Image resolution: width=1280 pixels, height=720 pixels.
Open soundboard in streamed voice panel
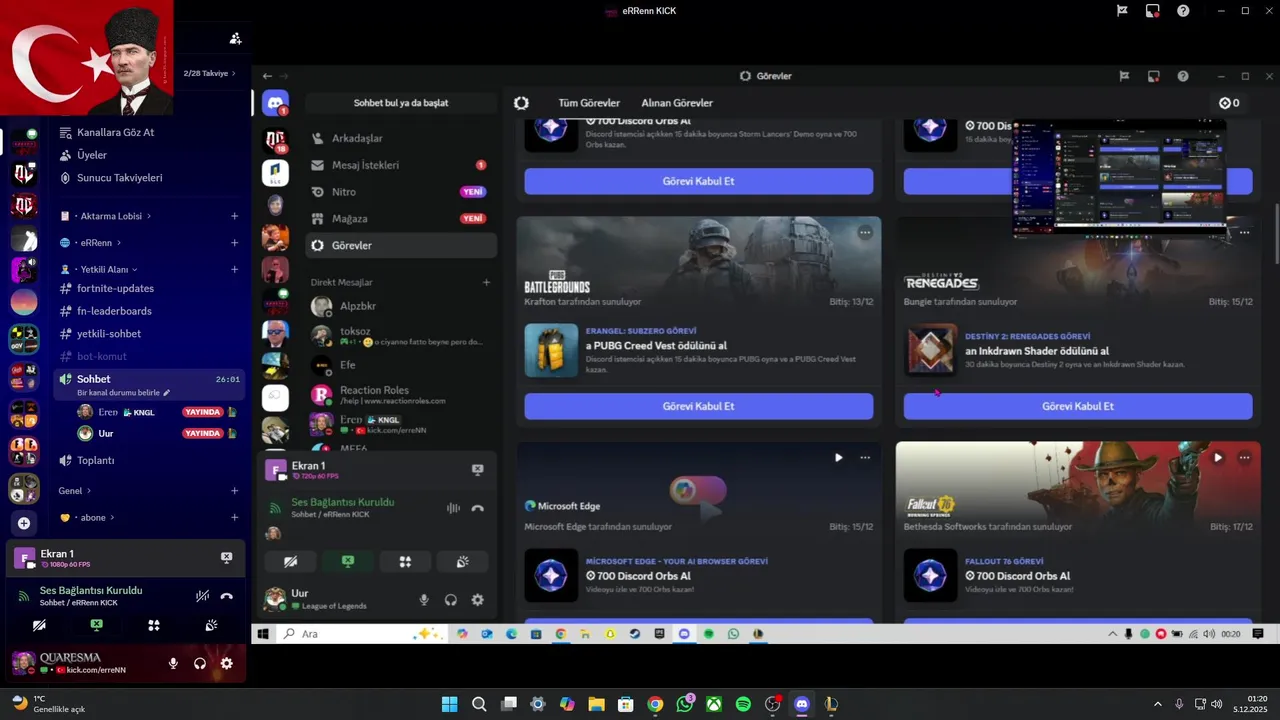[x=462, y=562]
